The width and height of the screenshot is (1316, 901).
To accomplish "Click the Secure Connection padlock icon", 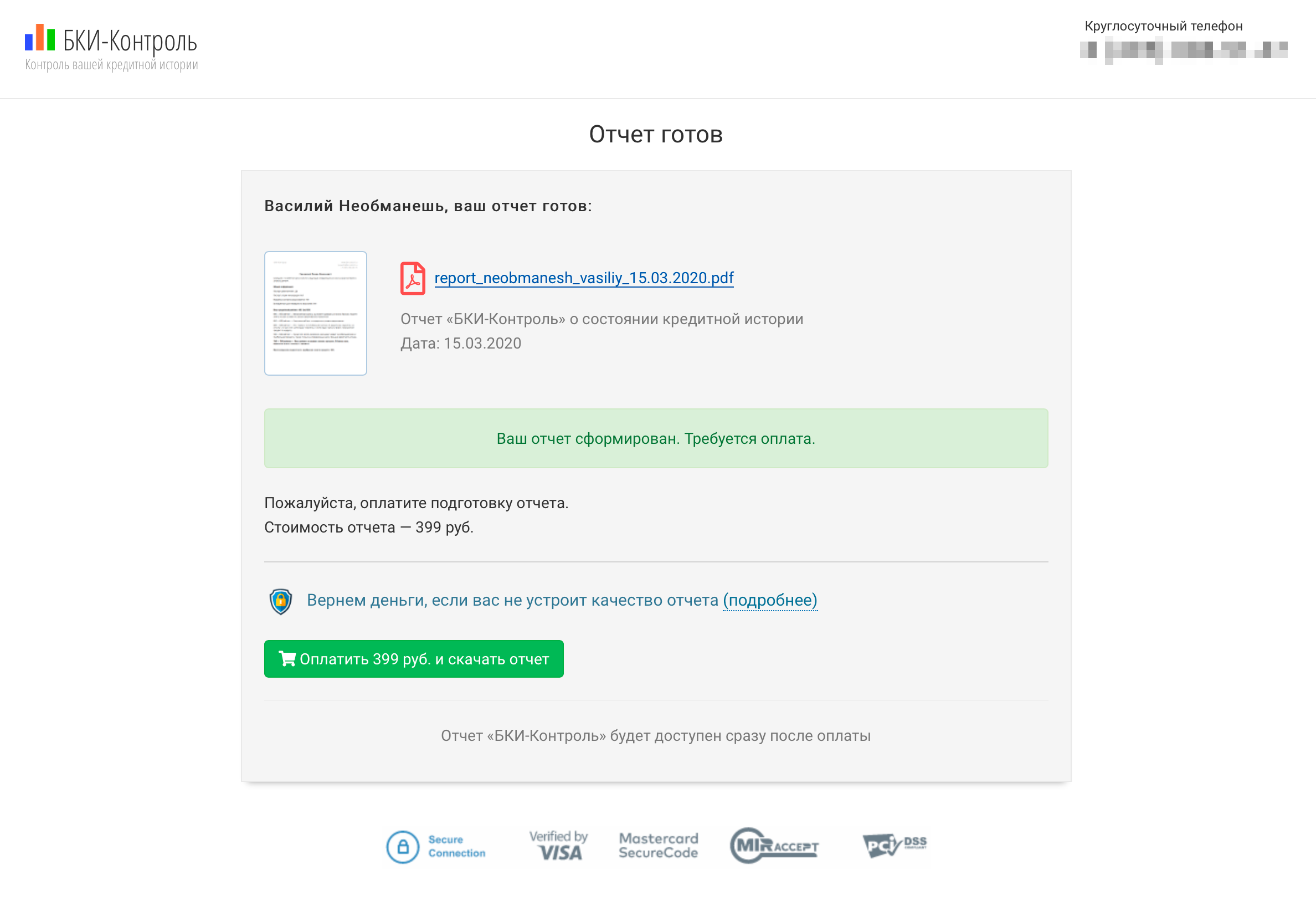I will click(403, 847).
